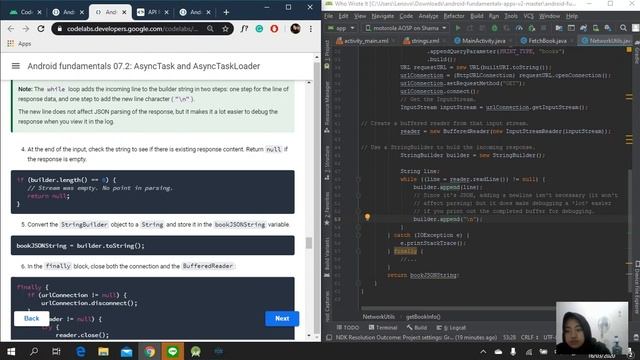
Task: Open the Navigate menu
Action: point(382,16)
